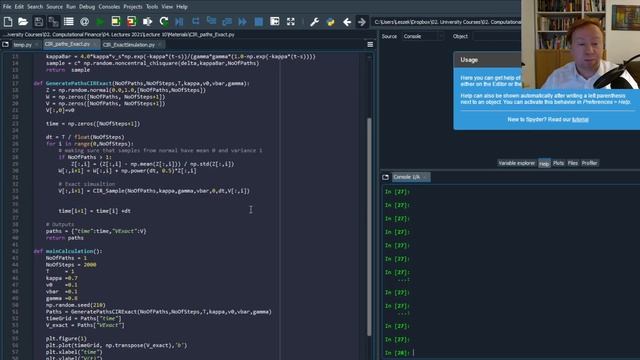Open the Tools menu
This screenshot has width=640, height=360.
[x=152, y=7]
